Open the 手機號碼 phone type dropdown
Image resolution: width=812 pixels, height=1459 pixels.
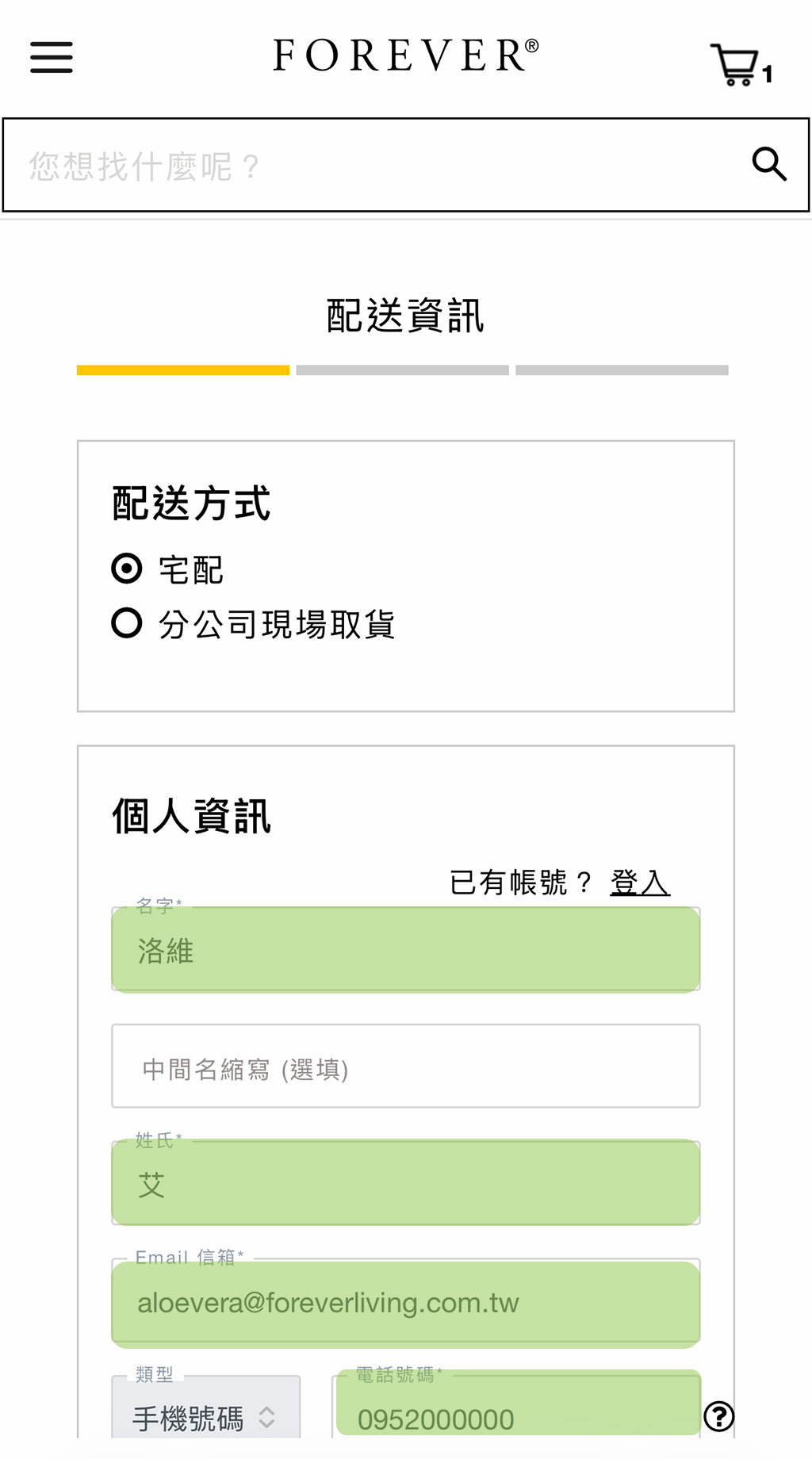coord(205,1417)
